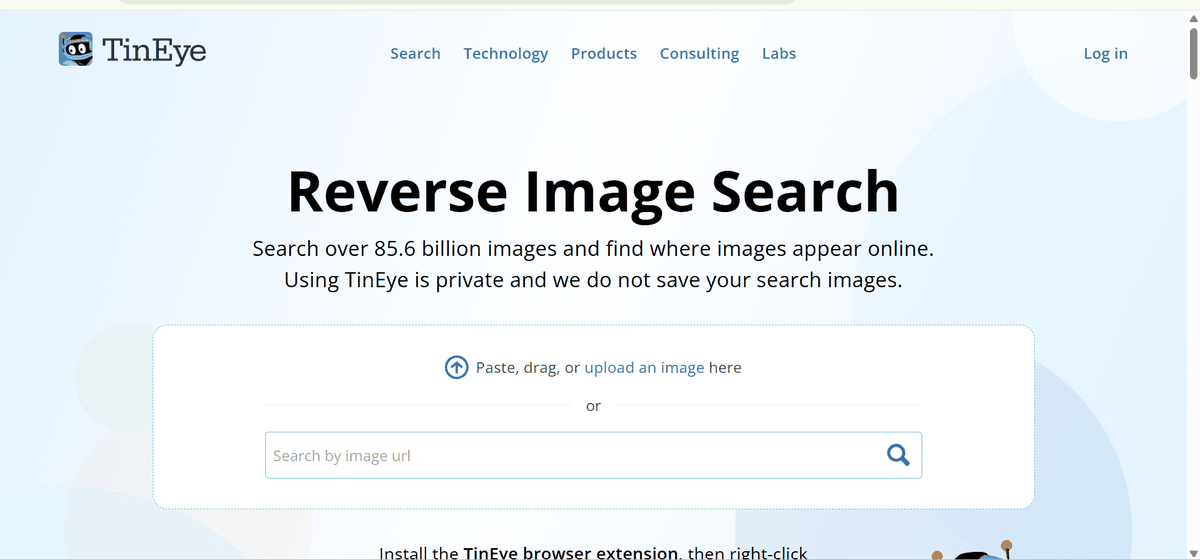Open the Technology menu item
Image resolution: width=1200 pixels, height=560 pixels.
click(506, 54)
